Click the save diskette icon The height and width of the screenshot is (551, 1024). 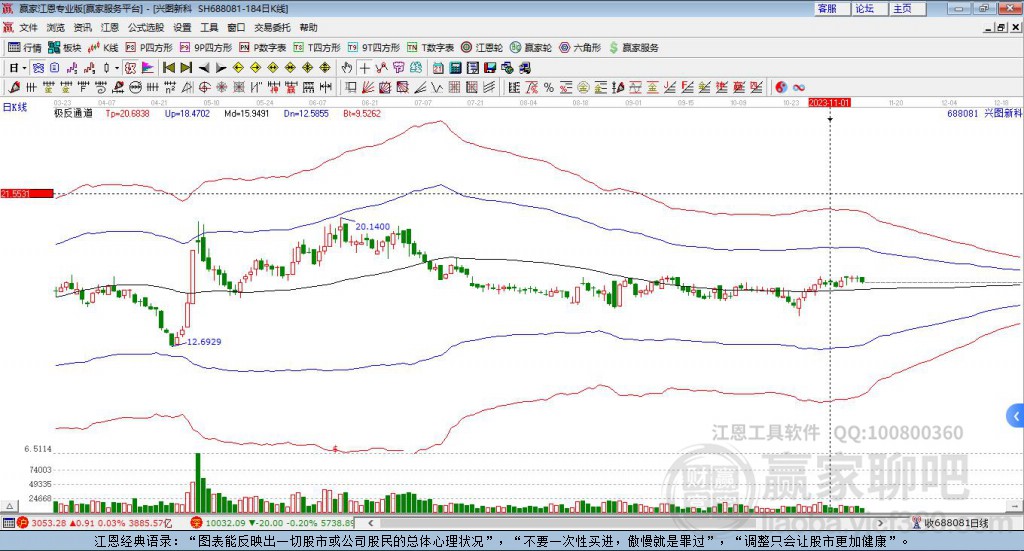click(489, 68)
